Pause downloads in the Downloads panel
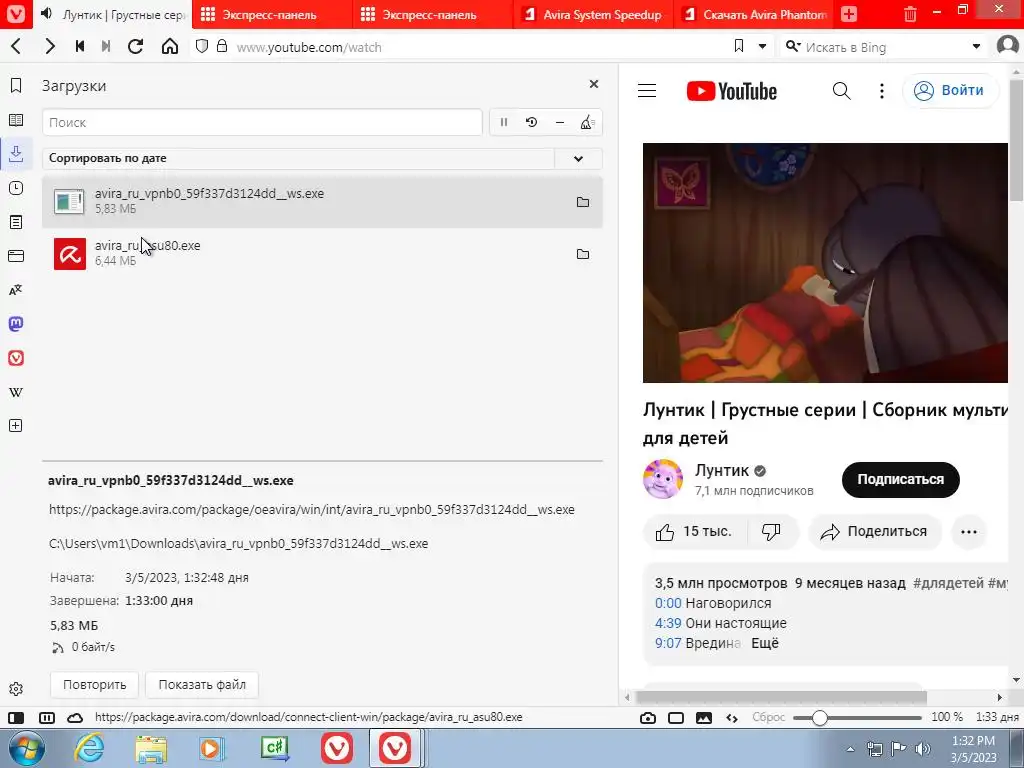This screenshot has width=1024, height=768. [x=504, y=122]
